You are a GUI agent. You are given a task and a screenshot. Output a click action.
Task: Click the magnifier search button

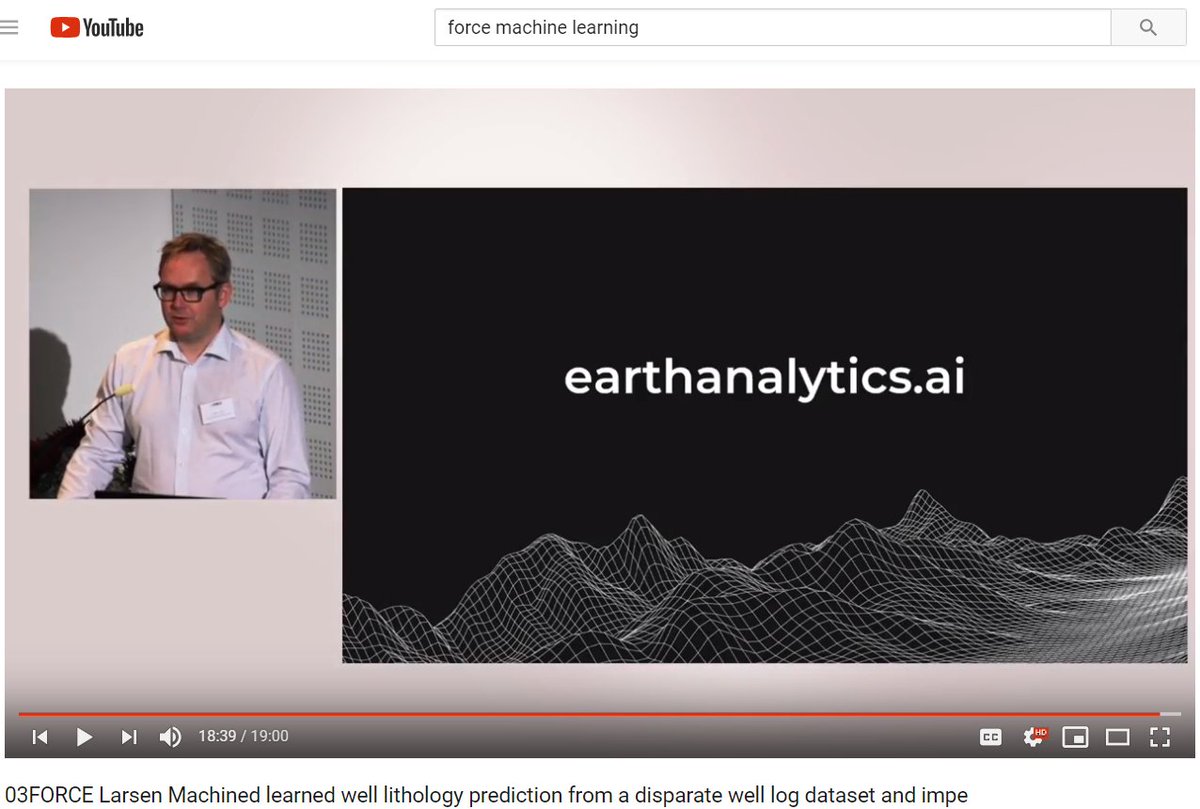[1148, 27]
